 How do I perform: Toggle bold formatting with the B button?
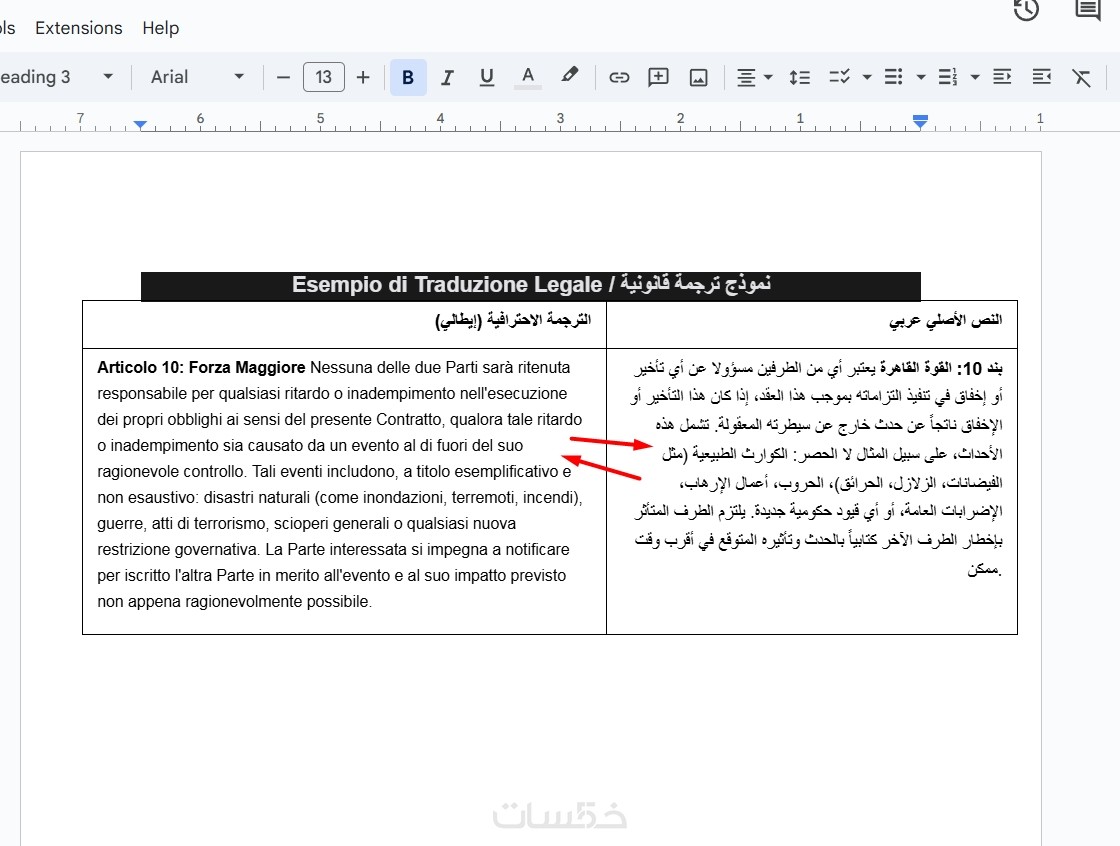(x=408, y=77)
